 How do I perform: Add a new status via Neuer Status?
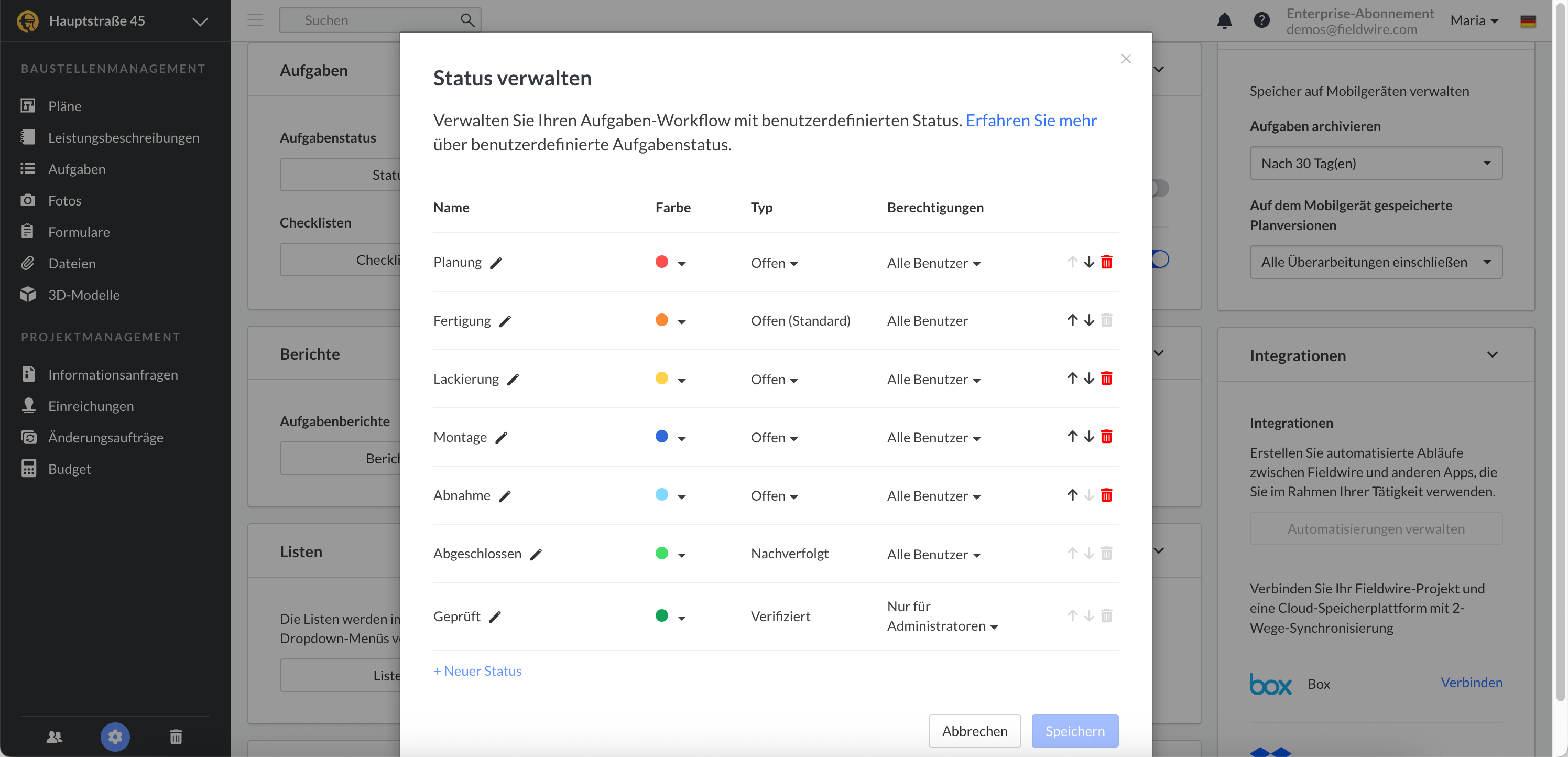(477, 671)
